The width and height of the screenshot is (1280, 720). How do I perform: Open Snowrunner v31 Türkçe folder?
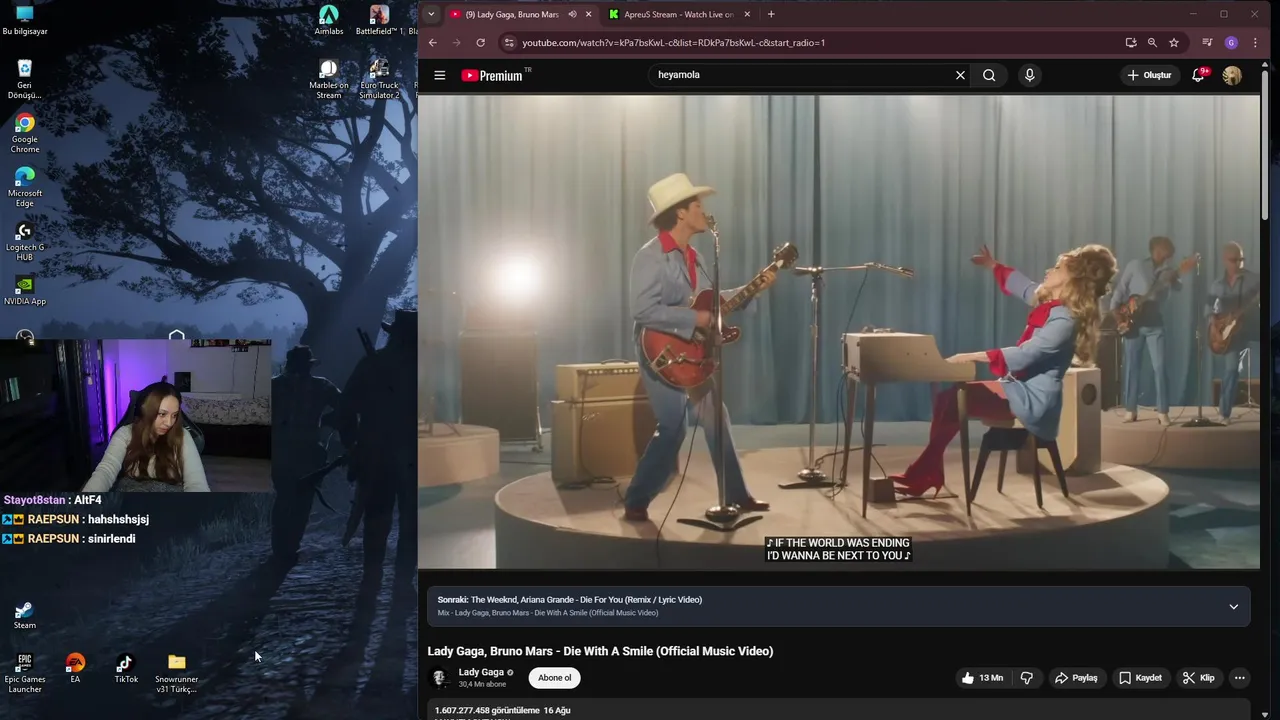[x=177, y=673]
